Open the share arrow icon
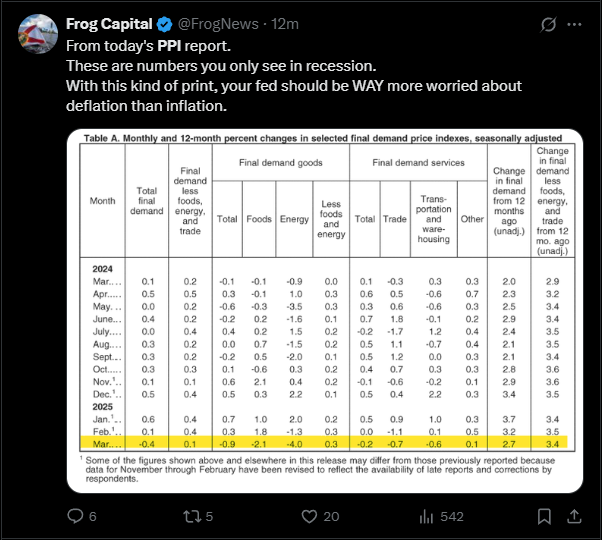 click(574, 516)
